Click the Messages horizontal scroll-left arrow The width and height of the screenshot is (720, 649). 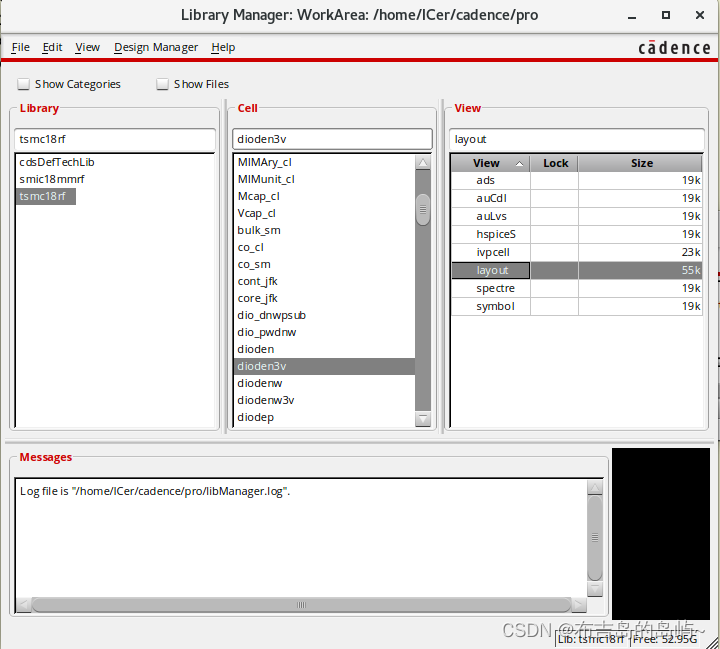point(23,604)
